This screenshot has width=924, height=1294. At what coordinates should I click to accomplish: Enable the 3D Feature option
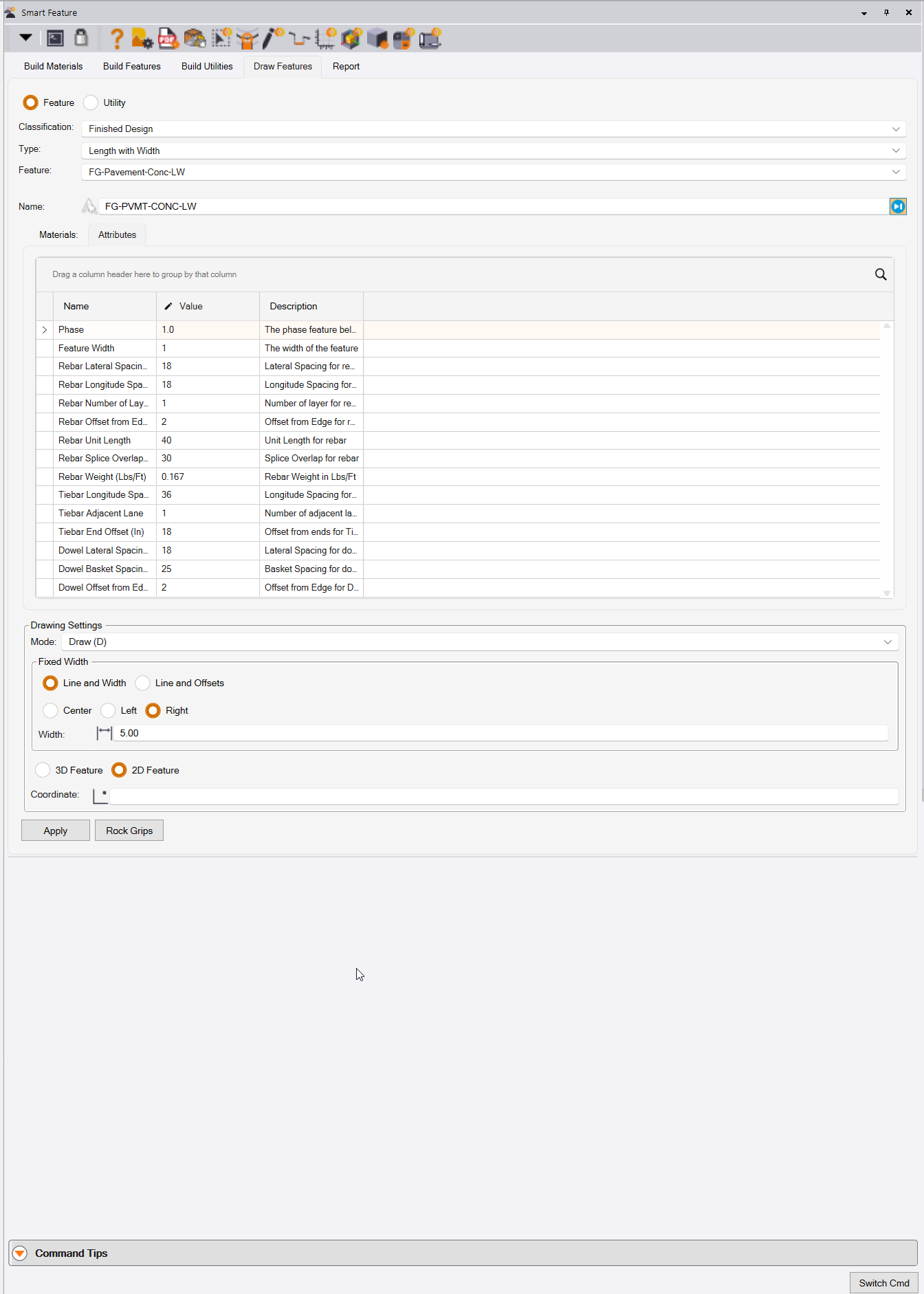click(43, 770)
